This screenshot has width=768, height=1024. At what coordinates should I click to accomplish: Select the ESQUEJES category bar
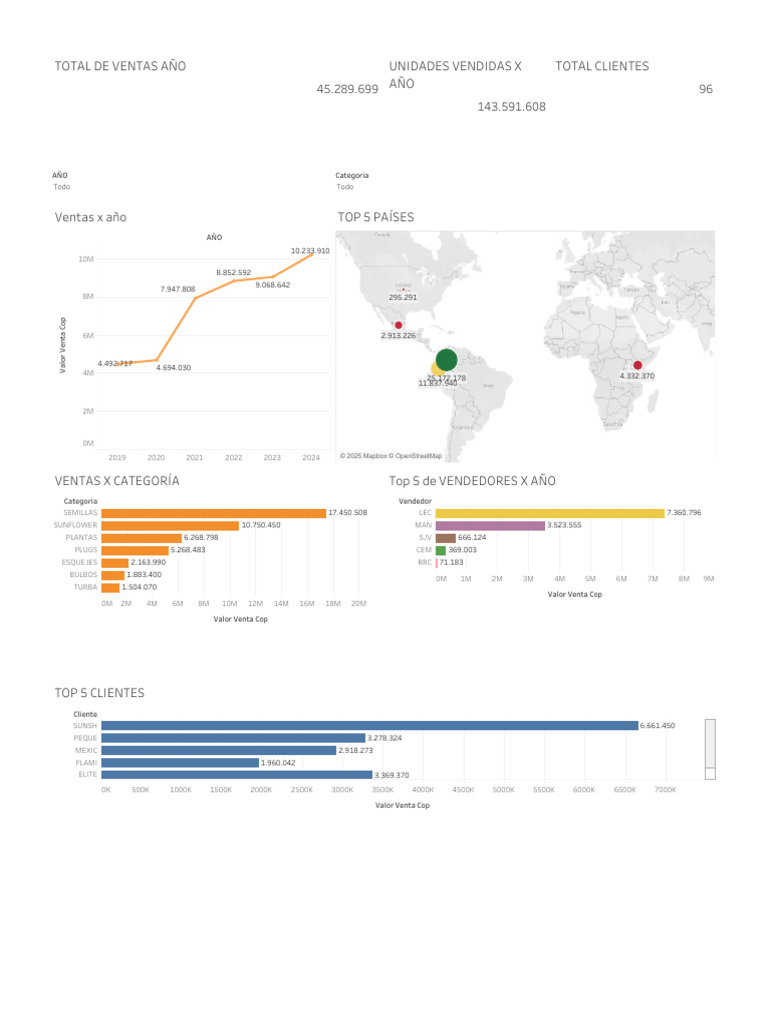click(115, 563)
